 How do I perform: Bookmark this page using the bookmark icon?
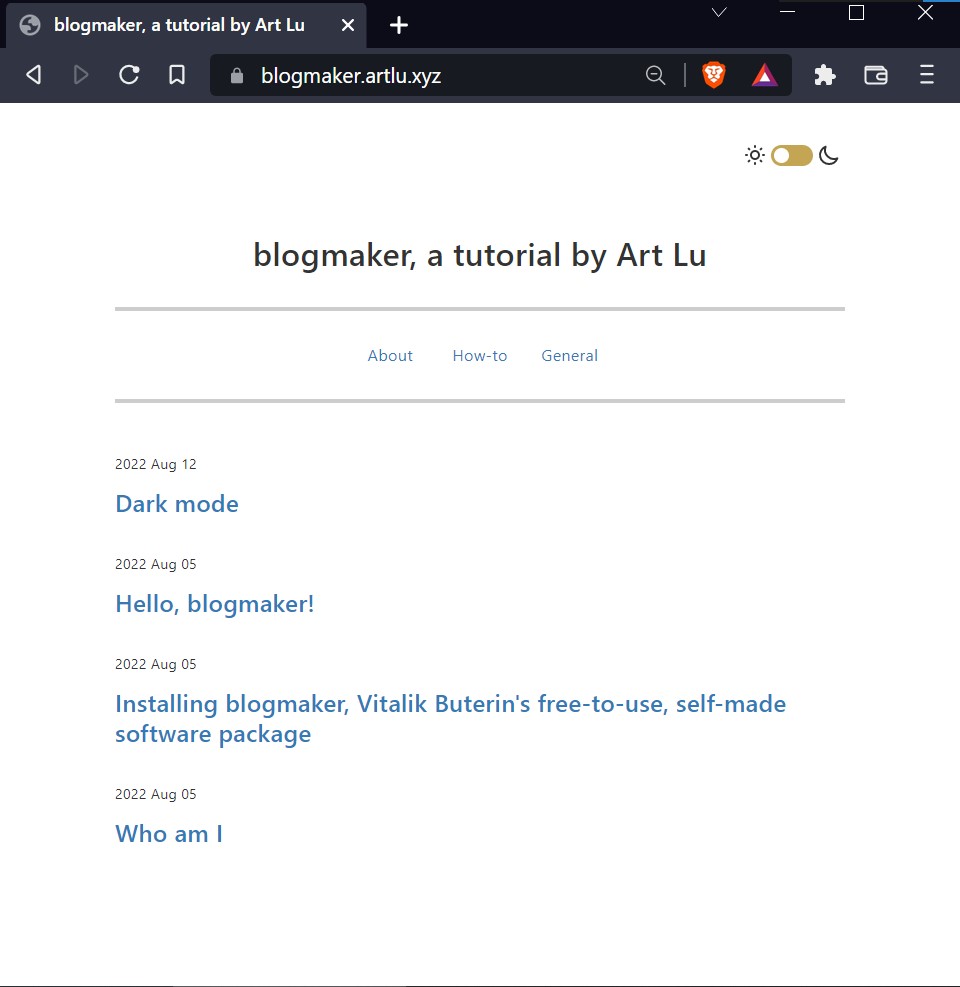click(x=177, y=74)
